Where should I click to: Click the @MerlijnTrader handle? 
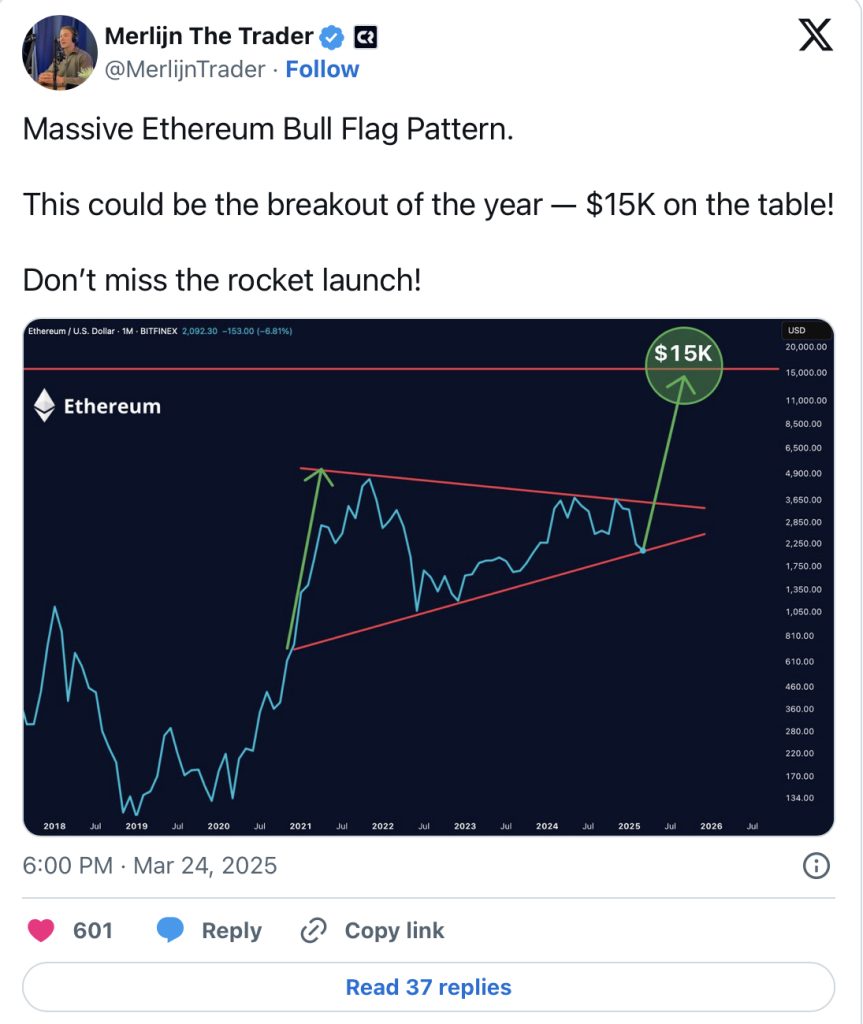pyautogui.click(x=185, y=69)
